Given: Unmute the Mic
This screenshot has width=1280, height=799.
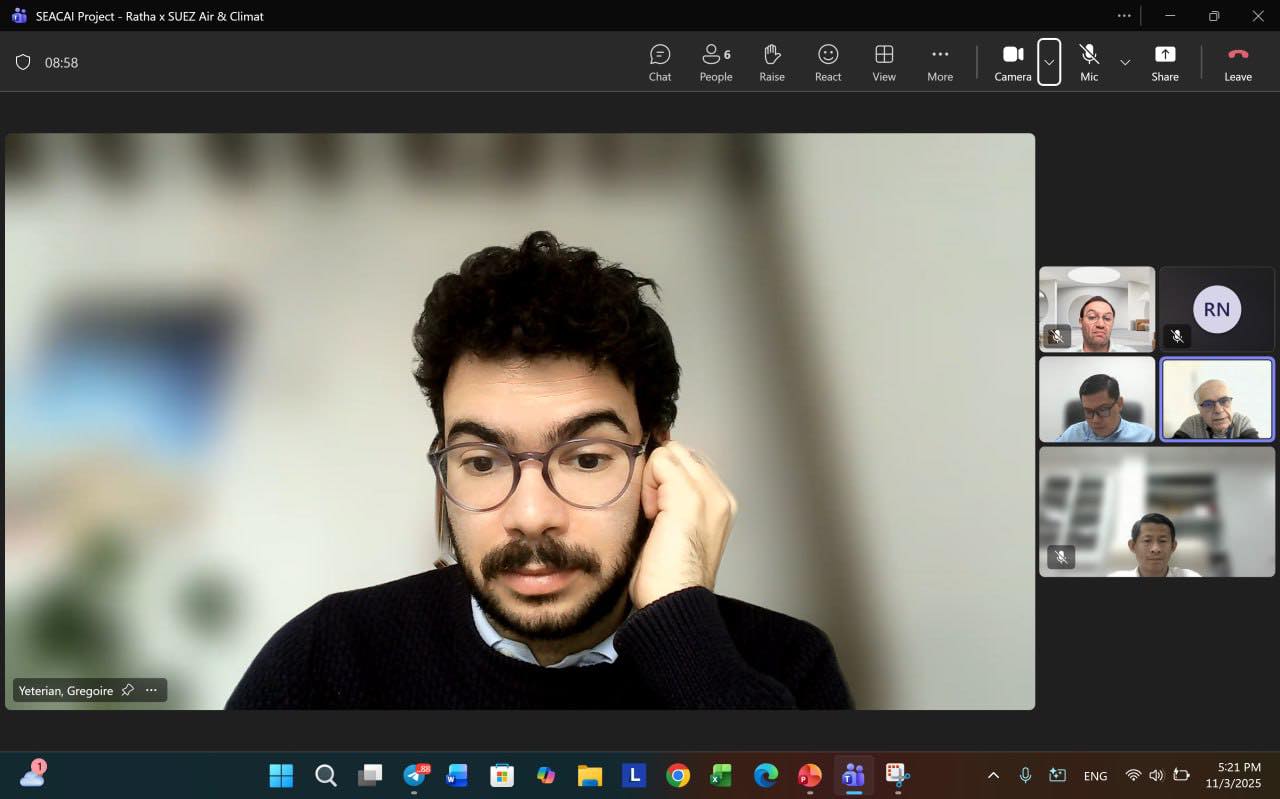Looking at the screenshot, I should point(1089,62).
